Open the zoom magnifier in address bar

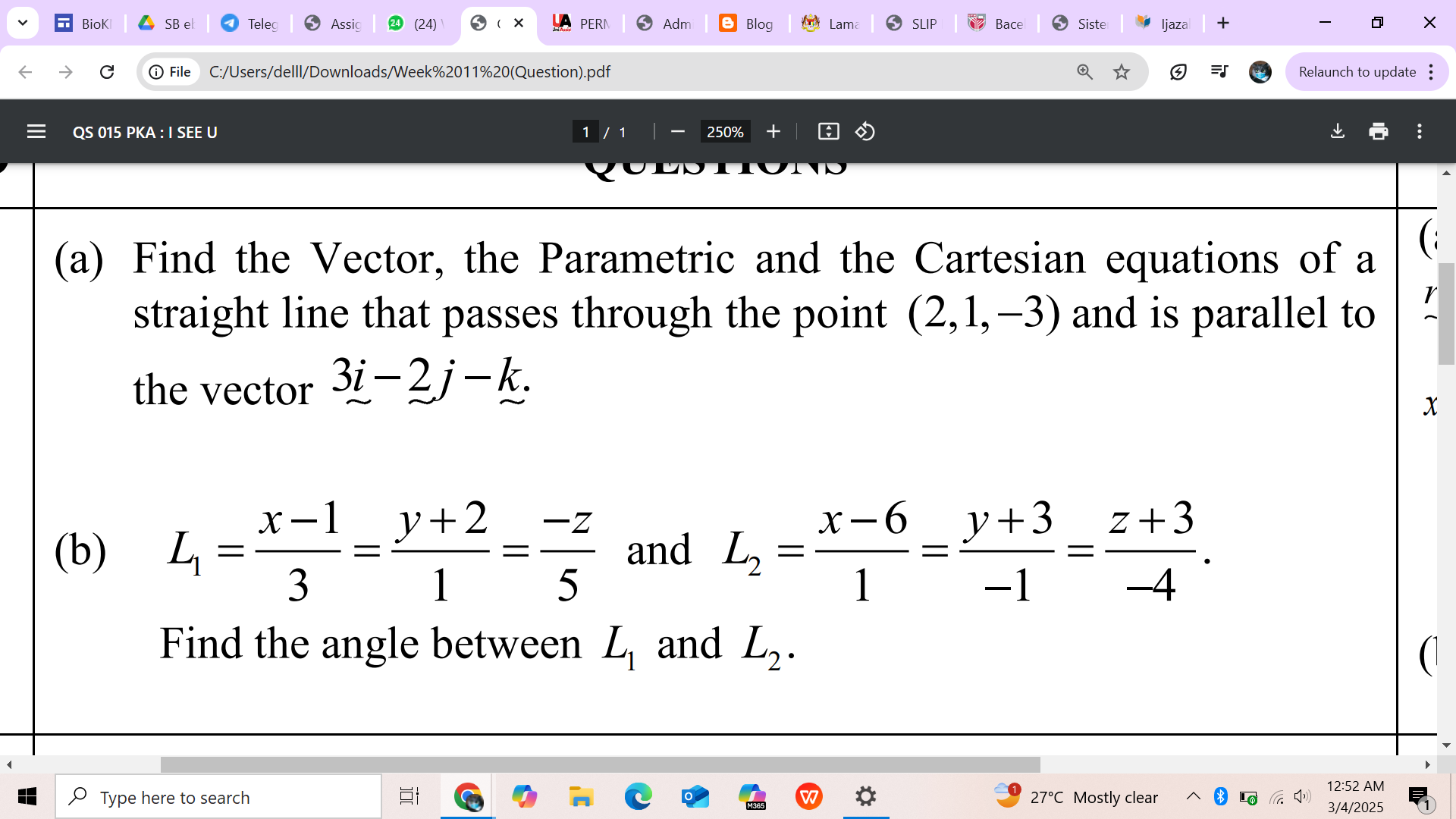1084,72
